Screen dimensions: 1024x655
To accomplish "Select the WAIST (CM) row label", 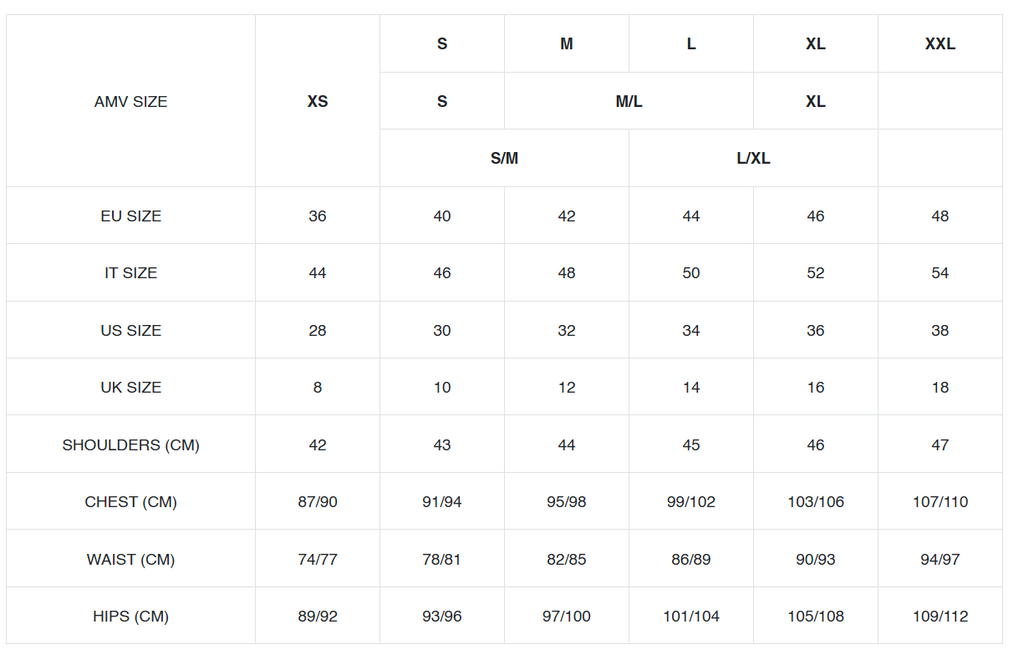I will tap(131, 559).
